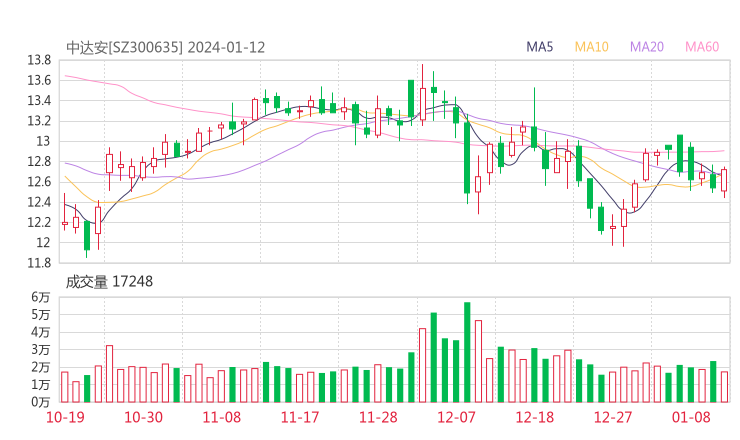Viewport: 740px width, 440px height.
Task: Click the 13.4 price axis label
Action: [x=39, y=101]
